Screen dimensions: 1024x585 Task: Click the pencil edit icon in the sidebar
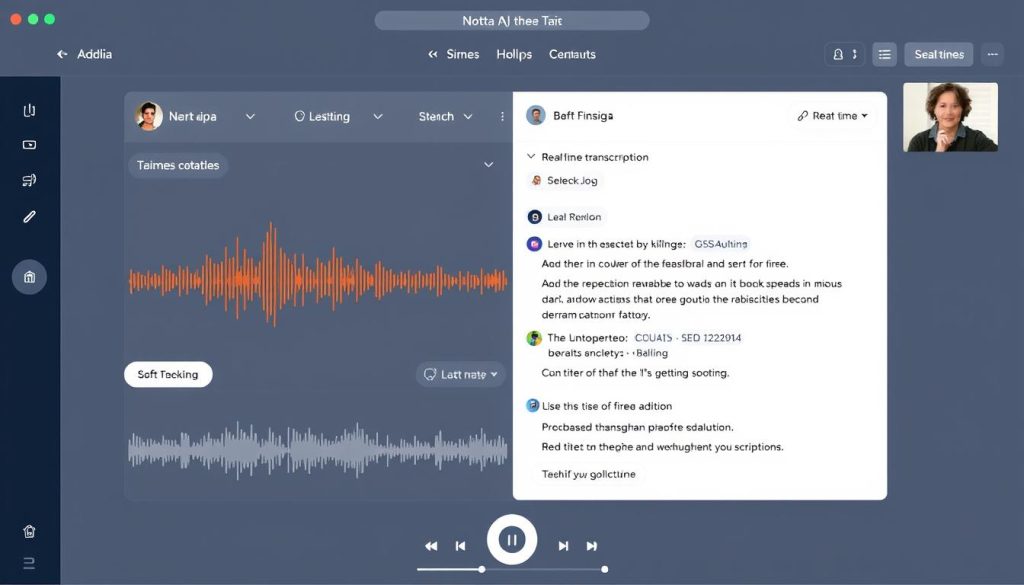point(29,216)
